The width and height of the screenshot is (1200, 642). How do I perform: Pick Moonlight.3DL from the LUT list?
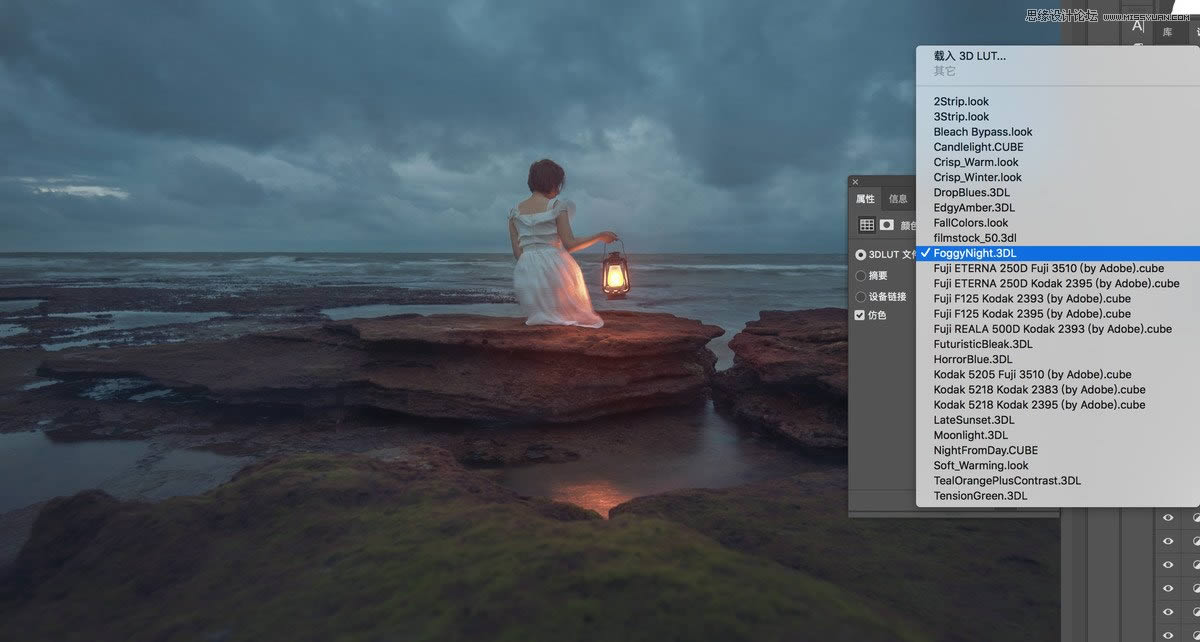pyautogui.click(x=970, y=435)
